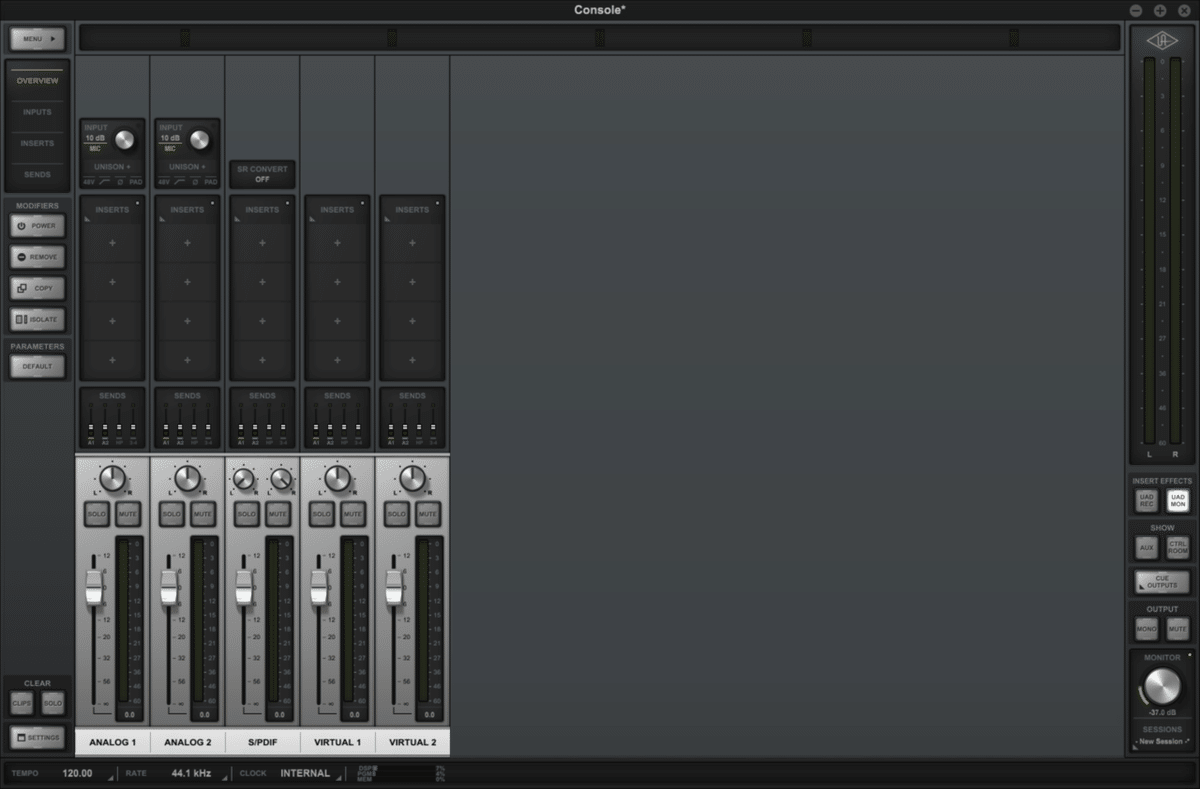Switch to the OVERVIEW view
1200x789 pixels.
(x=37, y=80)
